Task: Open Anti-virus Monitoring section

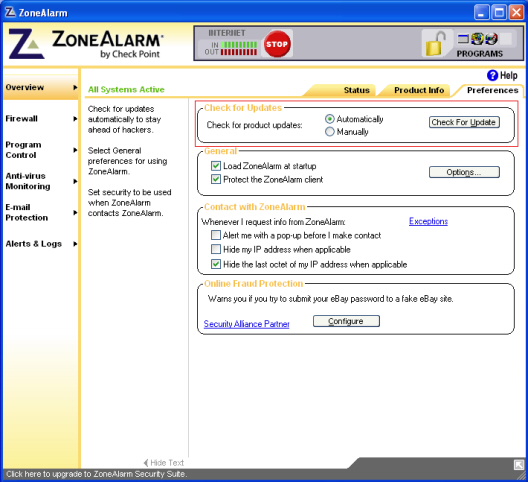Action: pyautogui.click(x=28, y=181)
